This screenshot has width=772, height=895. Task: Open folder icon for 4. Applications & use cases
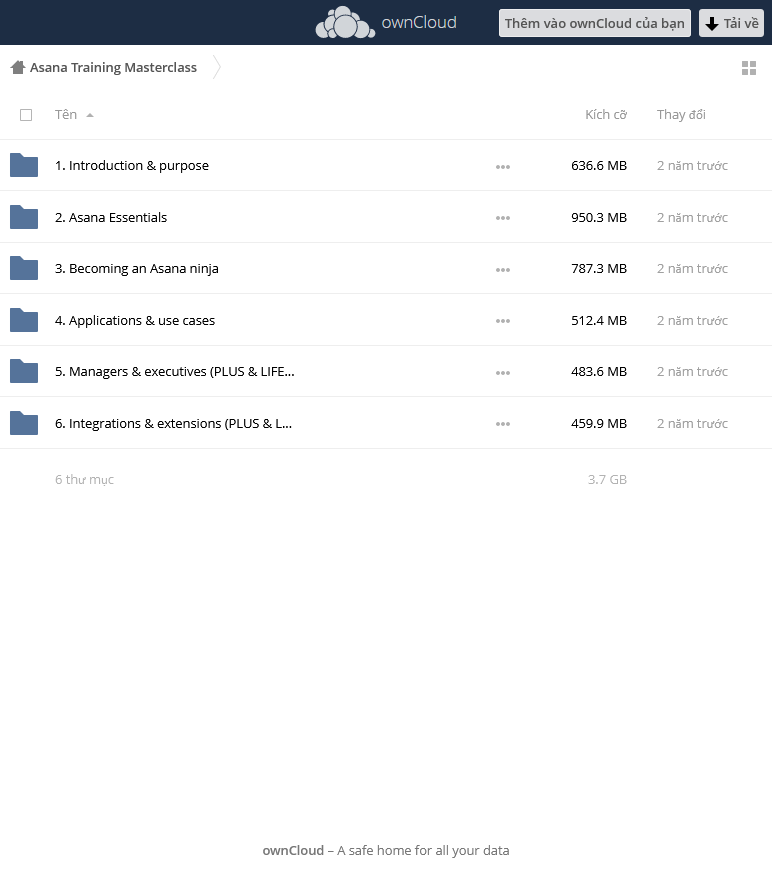point(24,320)
